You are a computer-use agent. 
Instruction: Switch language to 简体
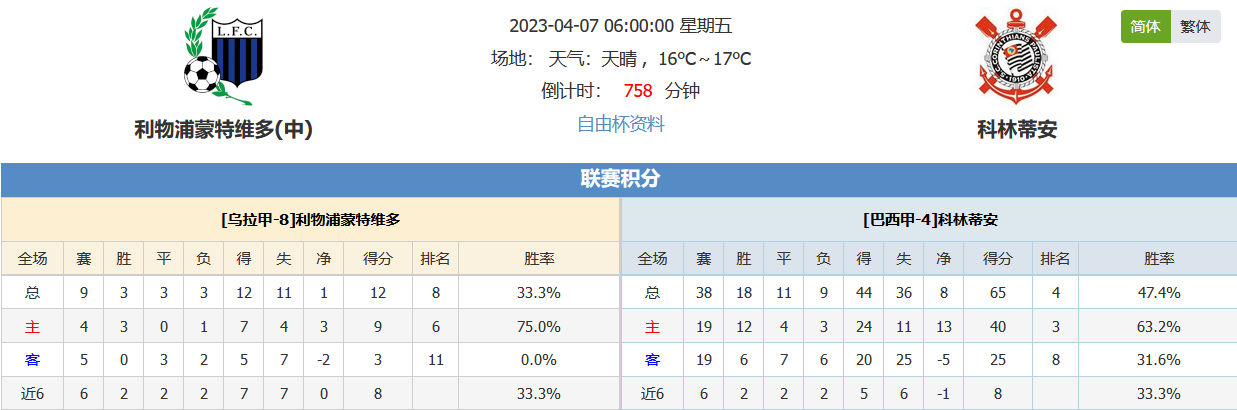[x=1145, y=27]
